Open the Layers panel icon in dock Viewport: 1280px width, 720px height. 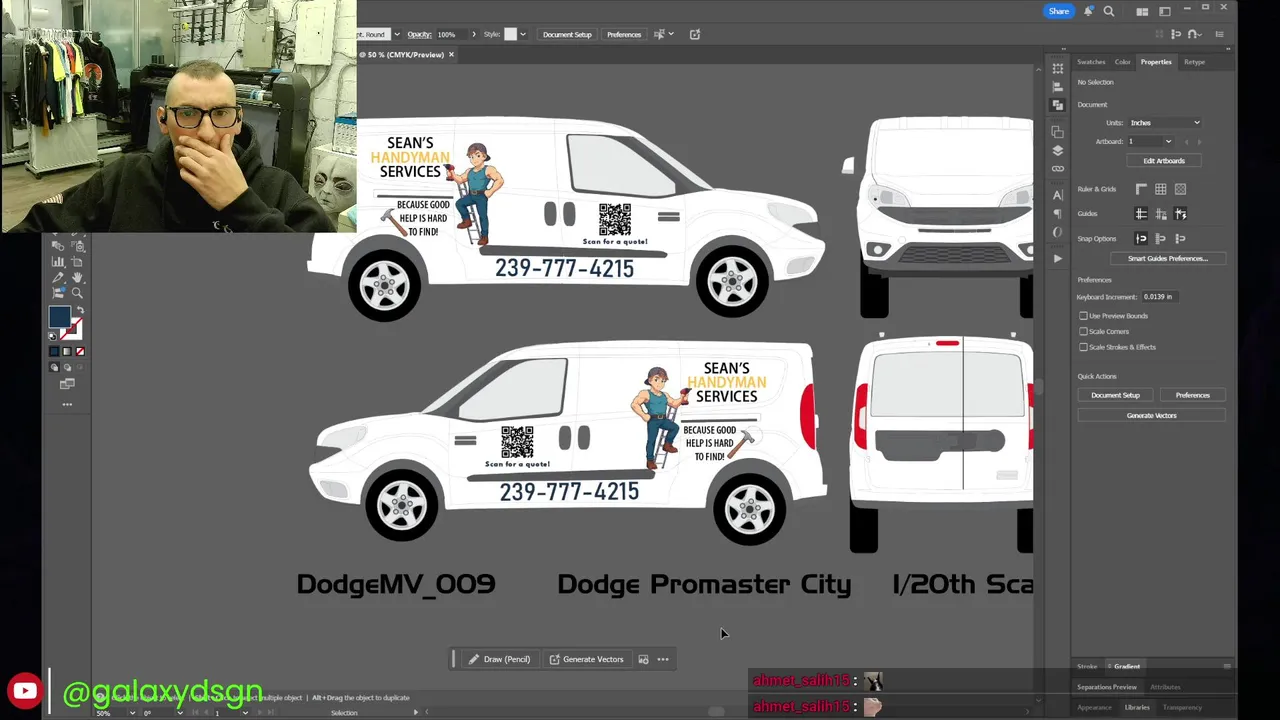click(x=1058, y=150)
